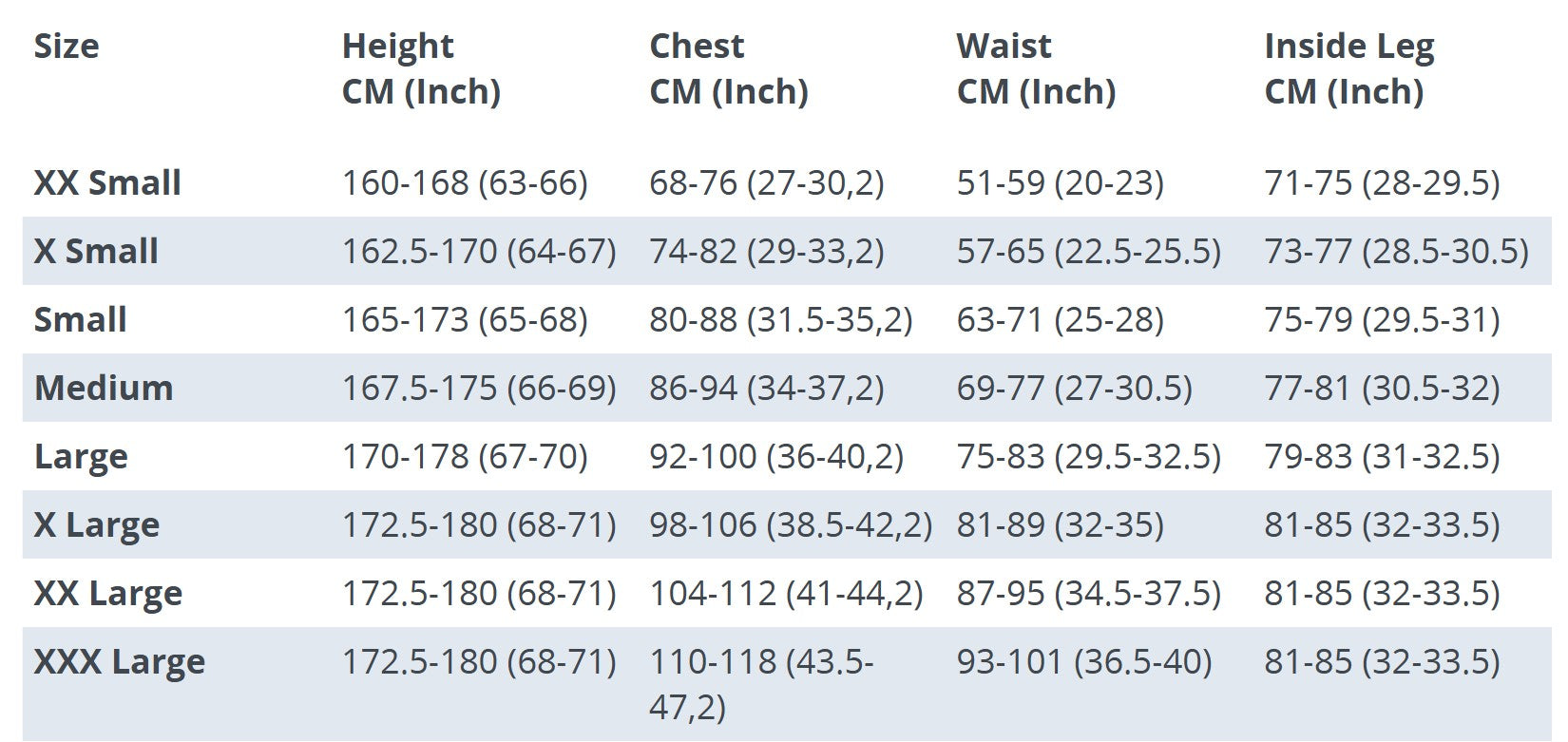
Task: Select the Medium size row label
Action: 104,388
